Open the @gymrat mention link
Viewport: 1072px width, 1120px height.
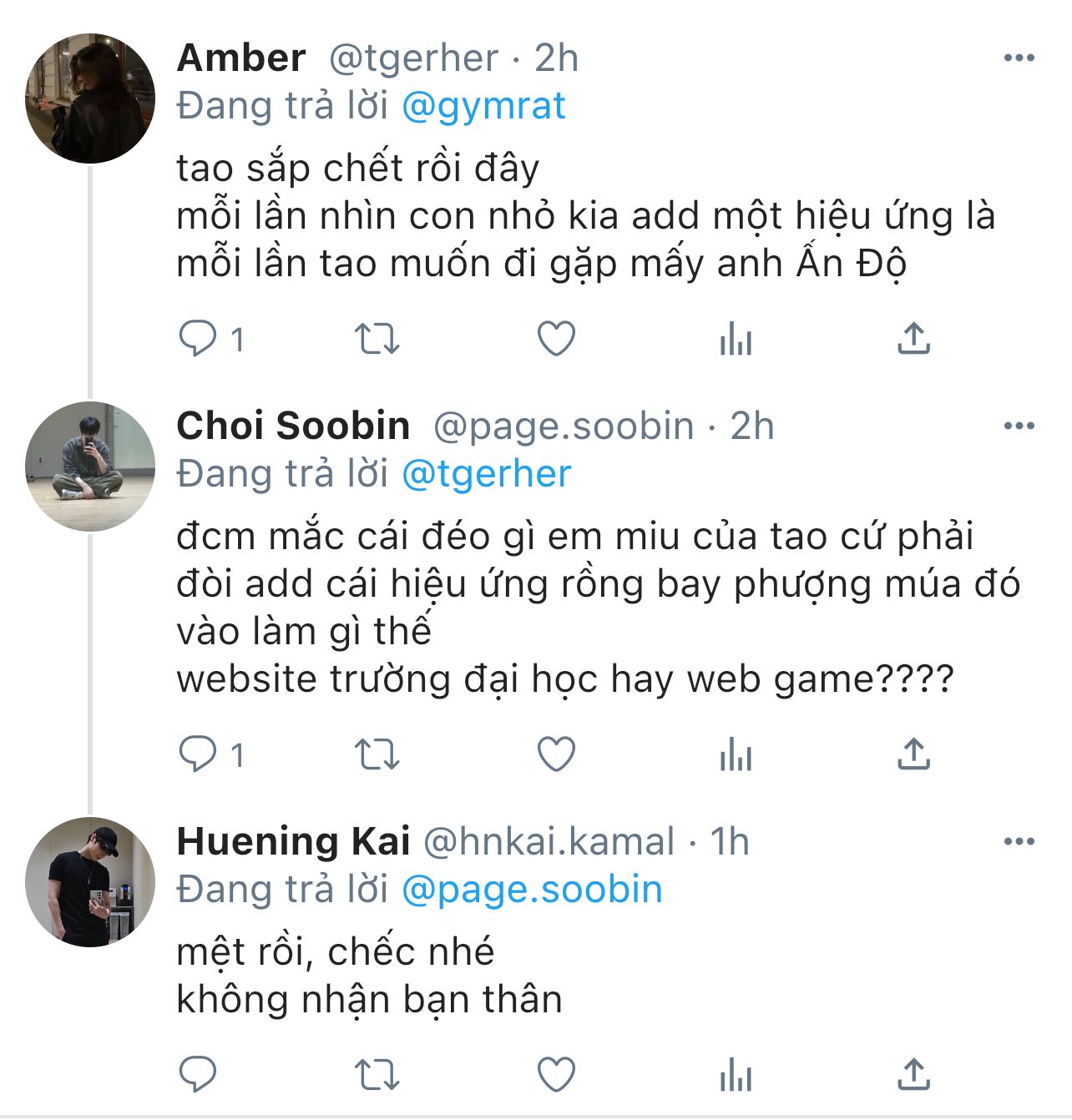[483, 106]
